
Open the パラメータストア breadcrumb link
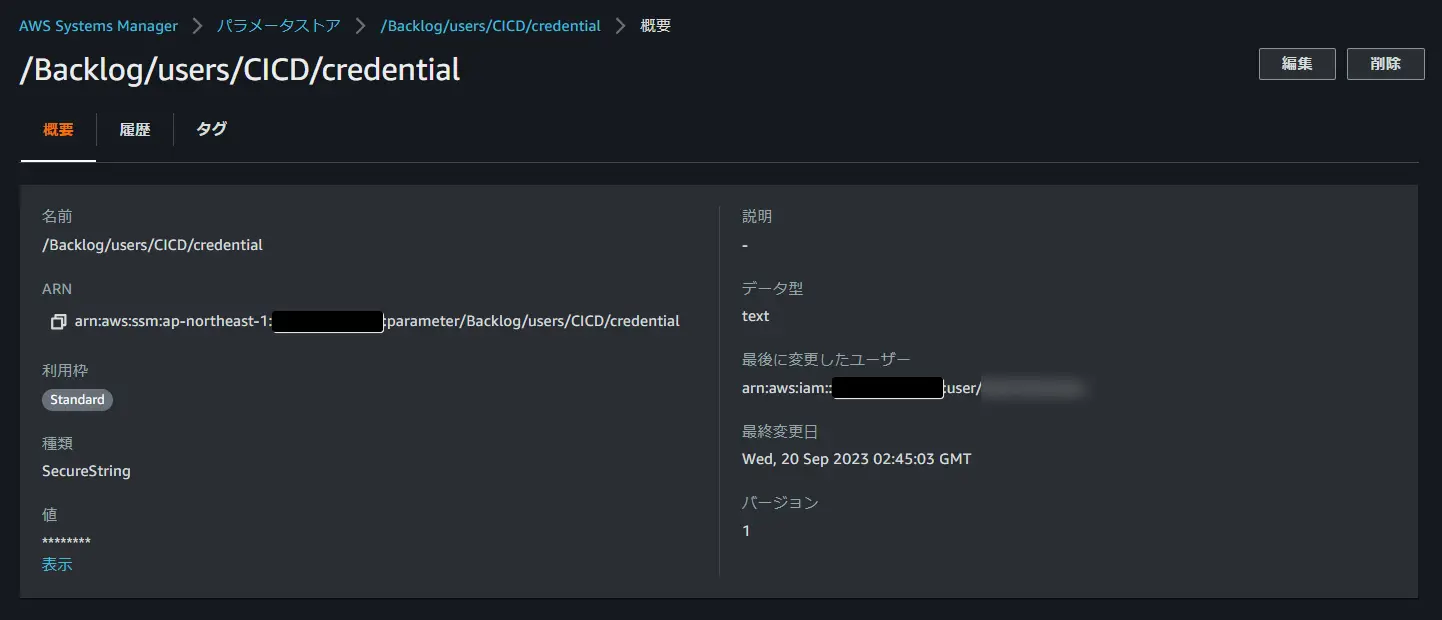click(279, 26)
